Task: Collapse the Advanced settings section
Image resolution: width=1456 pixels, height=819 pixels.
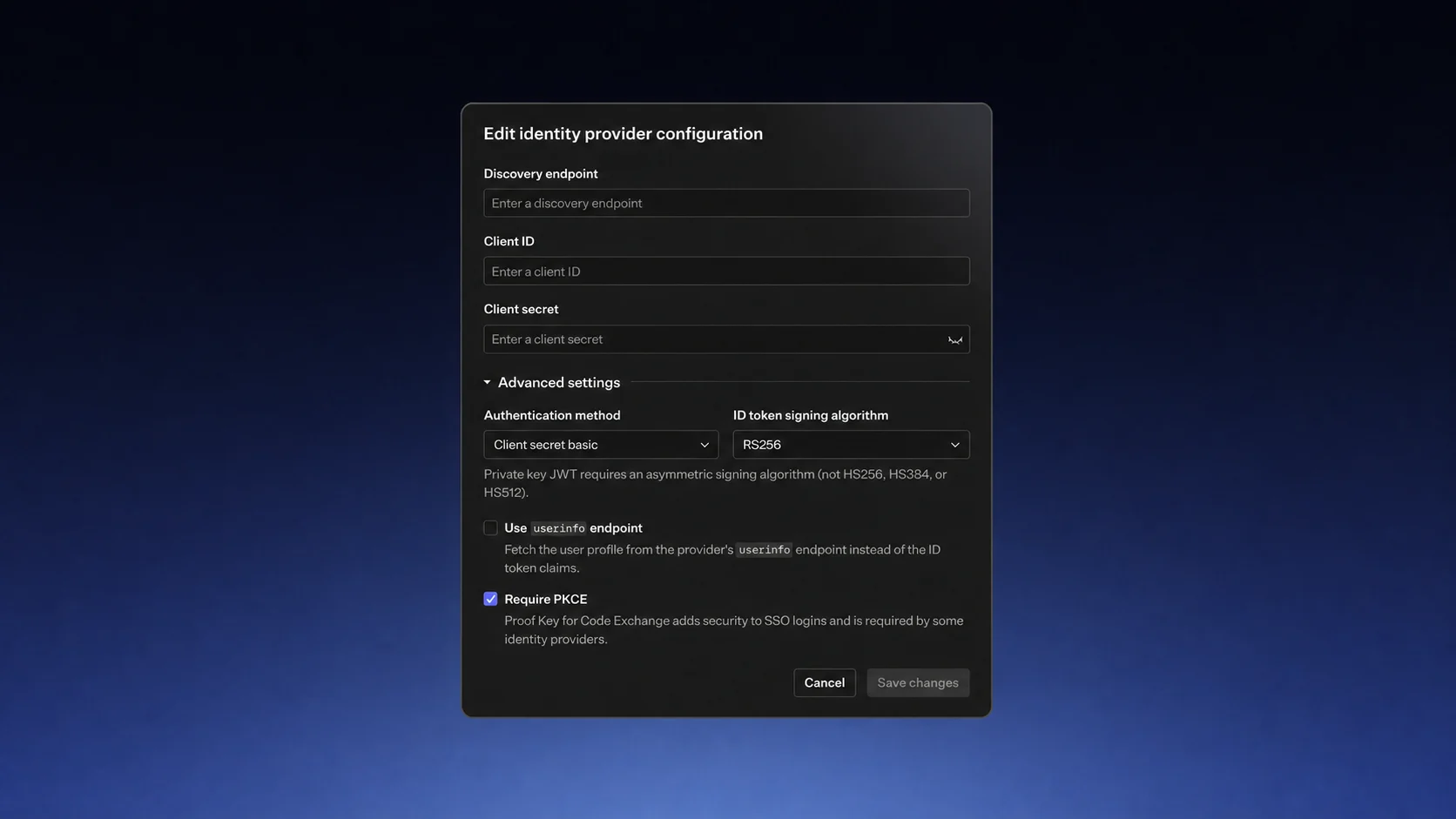Action: [x=552, y=382]
